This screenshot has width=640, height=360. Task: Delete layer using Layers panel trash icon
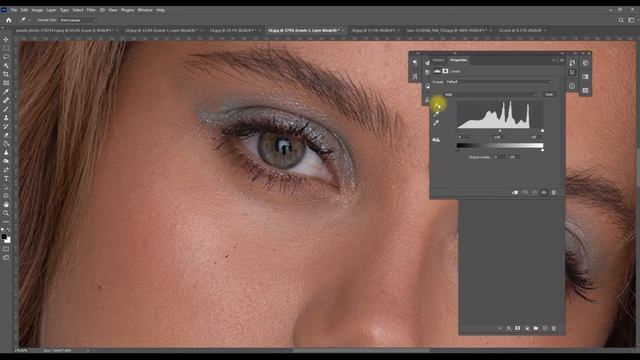(554, 328)
